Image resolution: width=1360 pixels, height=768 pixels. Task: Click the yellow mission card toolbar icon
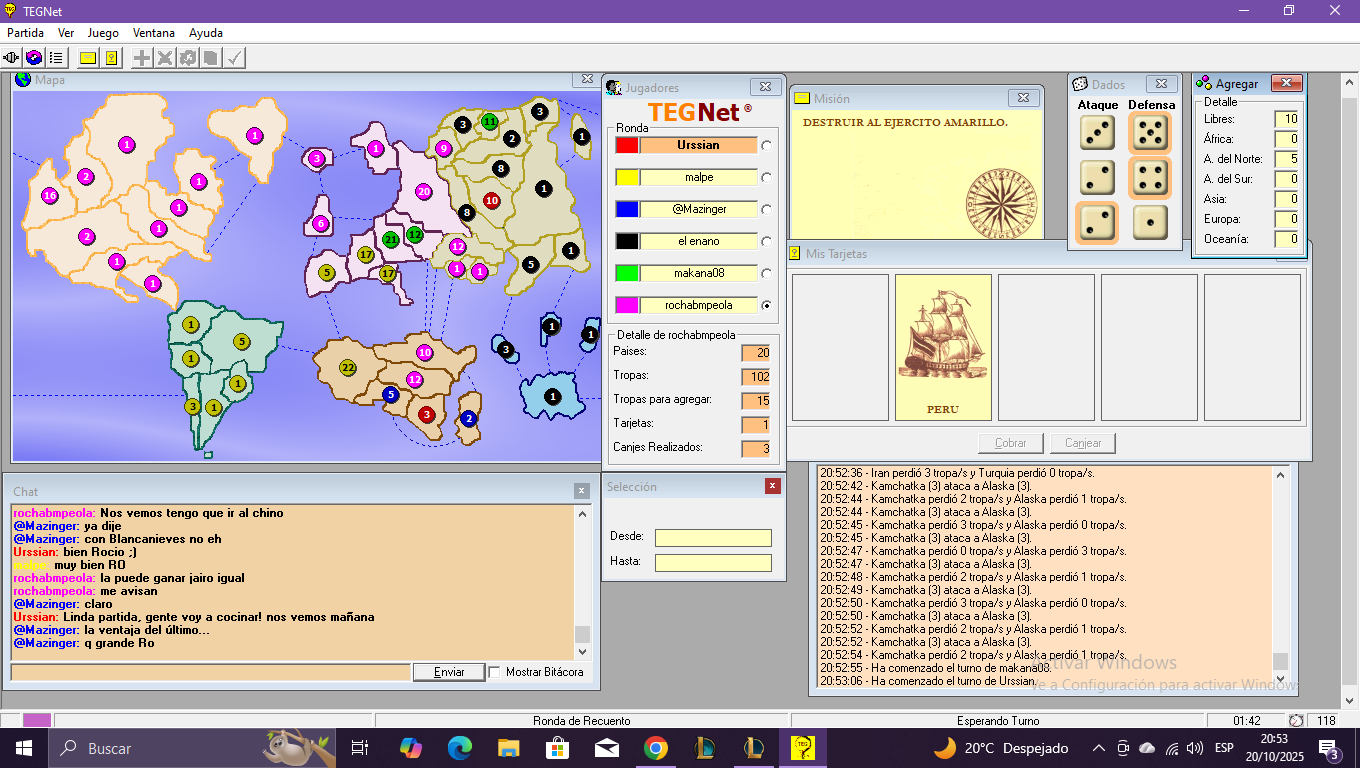coord(88,58)
